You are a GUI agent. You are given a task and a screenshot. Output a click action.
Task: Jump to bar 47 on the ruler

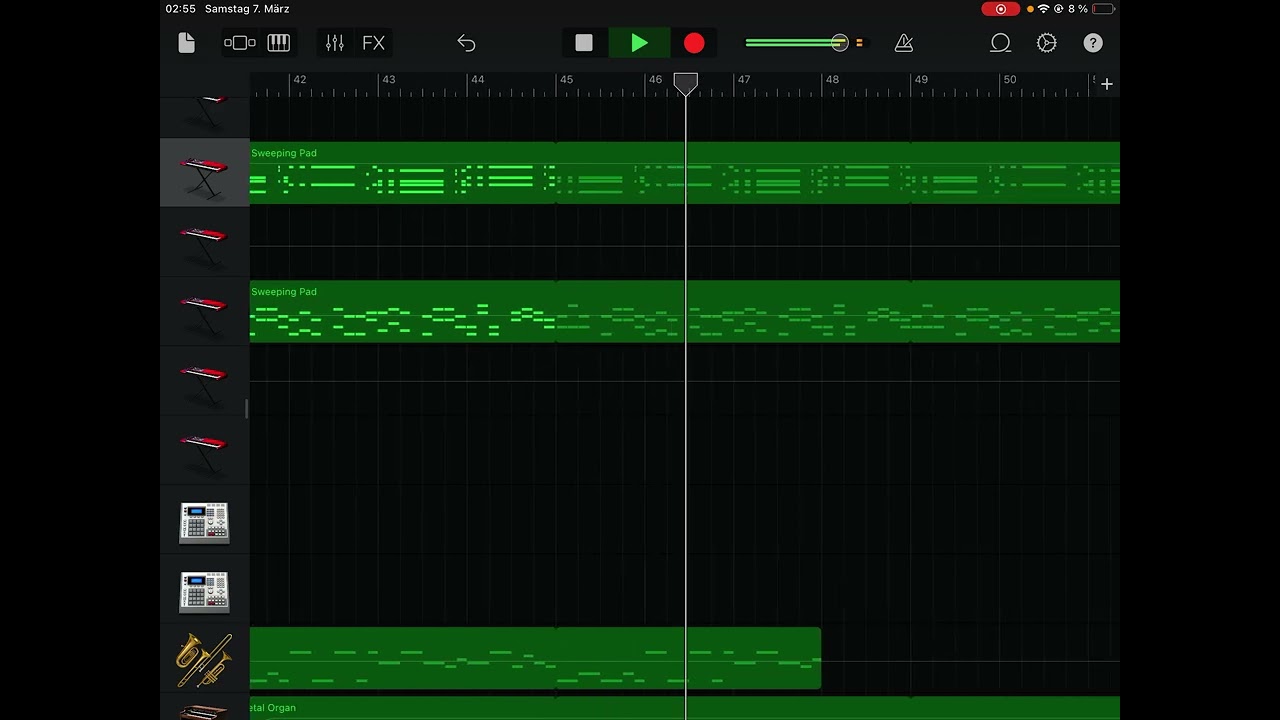744,80
